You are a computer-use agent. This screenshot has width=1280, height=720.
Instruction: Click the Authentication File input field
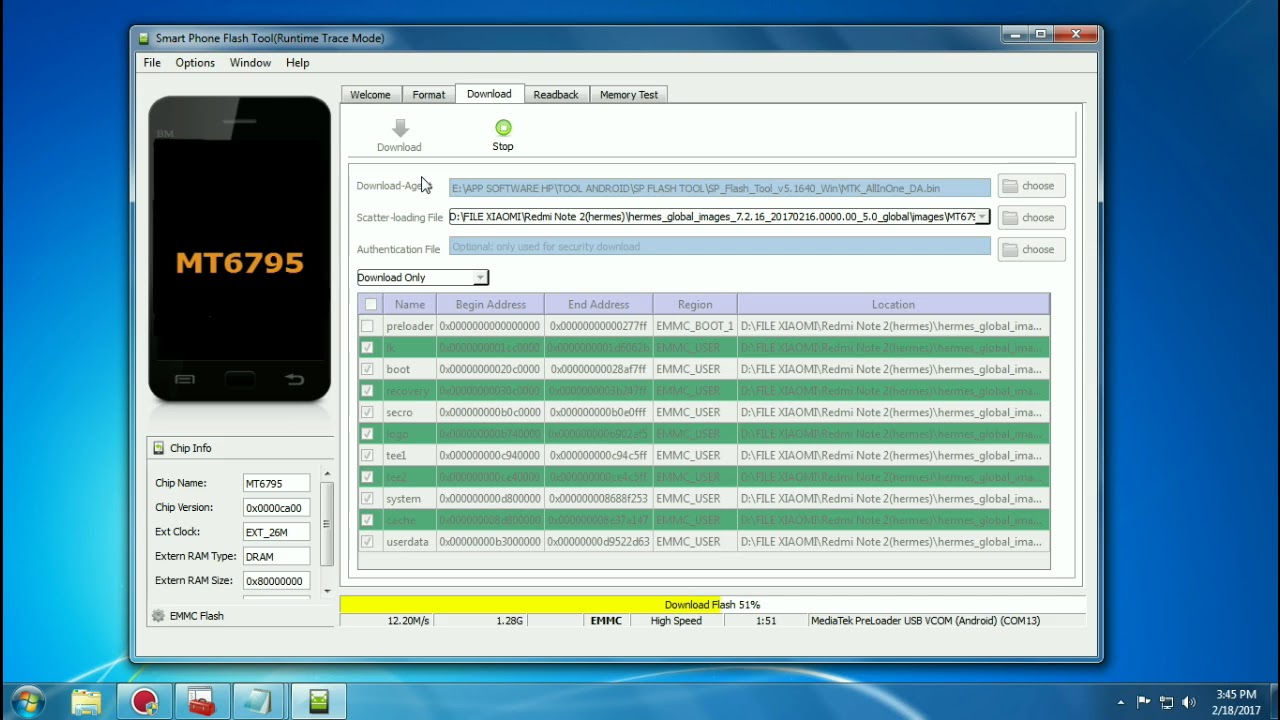720,247
